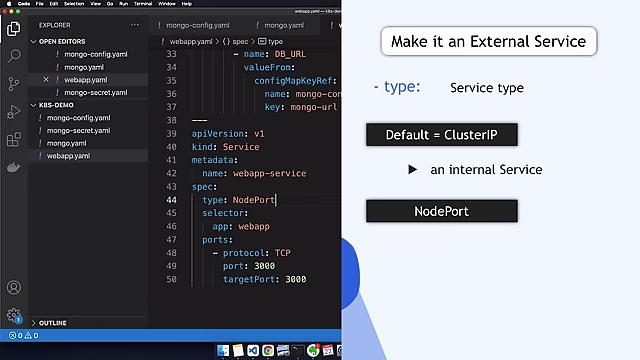Open the Help menu
The height and width of the screenshot is (360, 640).
187,4
